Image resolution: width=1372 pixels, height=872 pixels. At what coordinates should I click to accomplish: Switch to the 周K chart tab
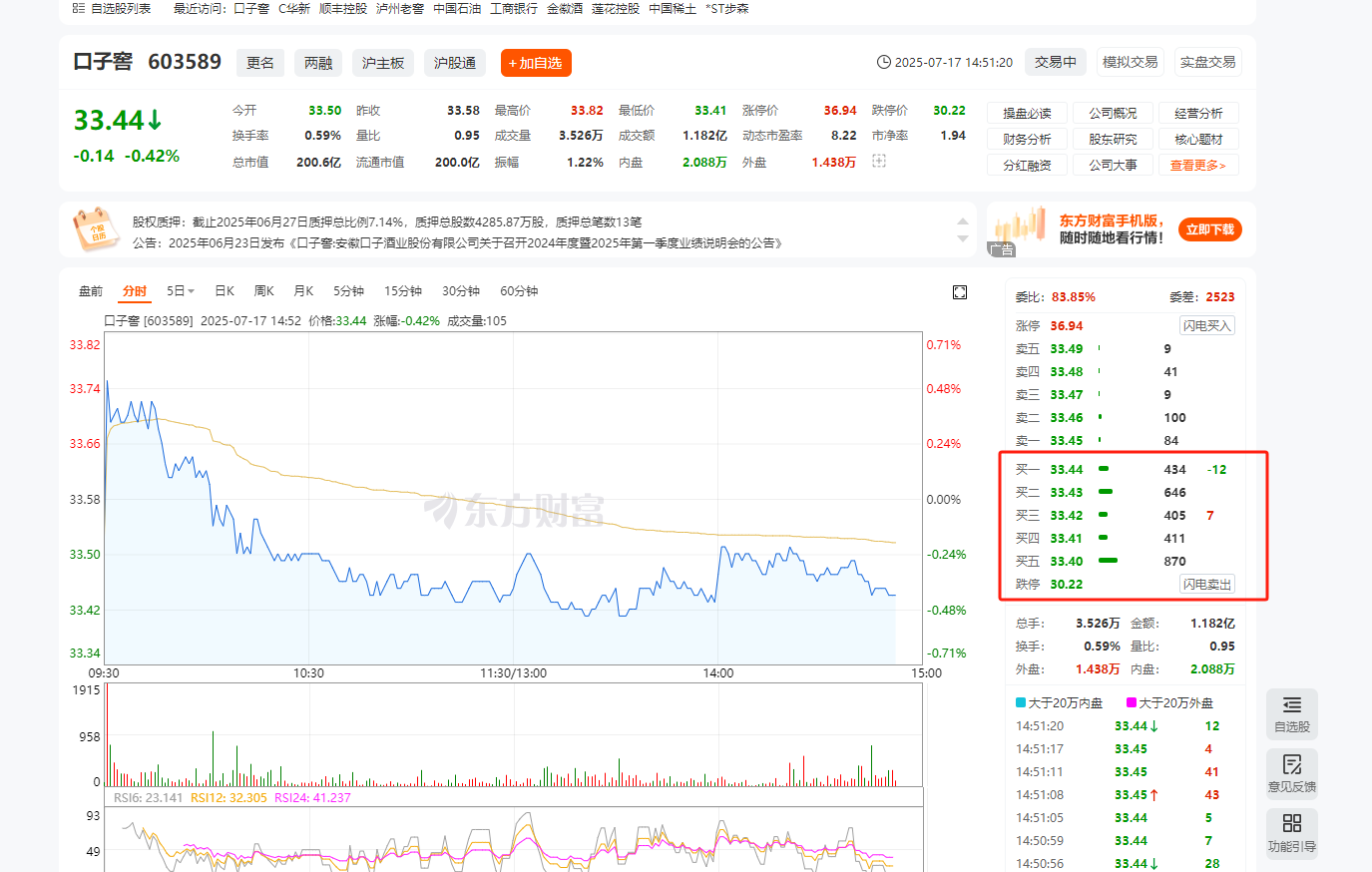[264, 291]
